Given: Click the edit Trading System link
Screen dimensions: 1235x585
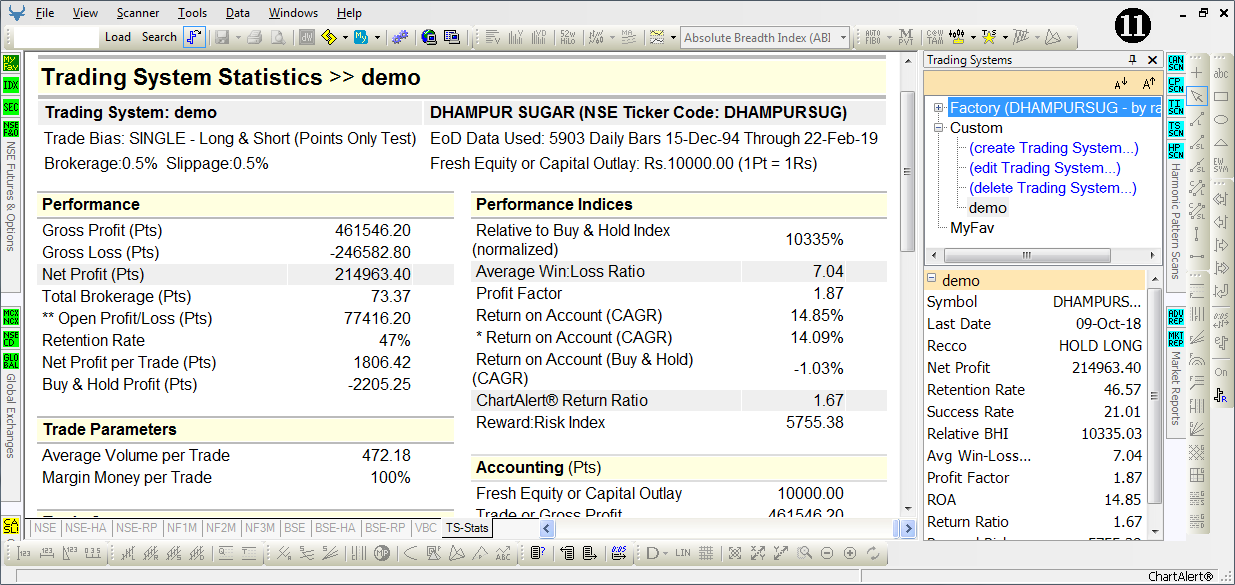Looking at the screenshot, I should pos(1045,168).
